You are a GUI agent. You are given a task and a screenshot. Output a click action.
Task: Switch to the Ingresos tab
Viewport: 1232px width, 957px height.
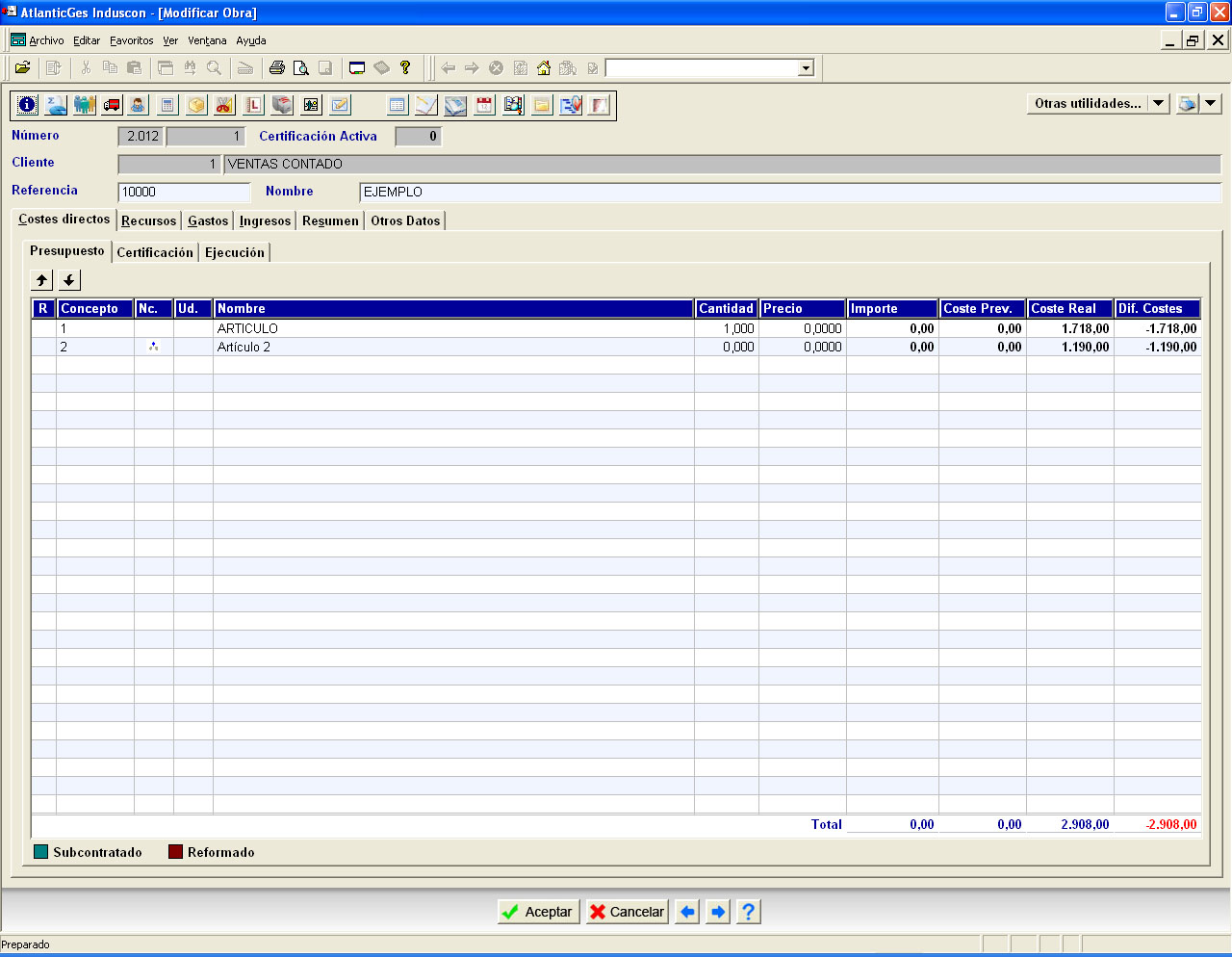tap(265, 220)
